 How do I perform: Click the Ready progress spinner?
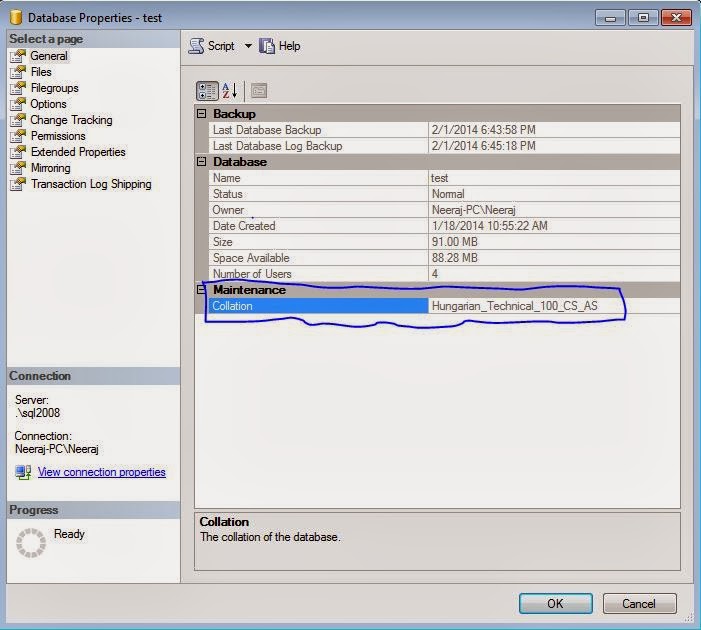(31, 543)
